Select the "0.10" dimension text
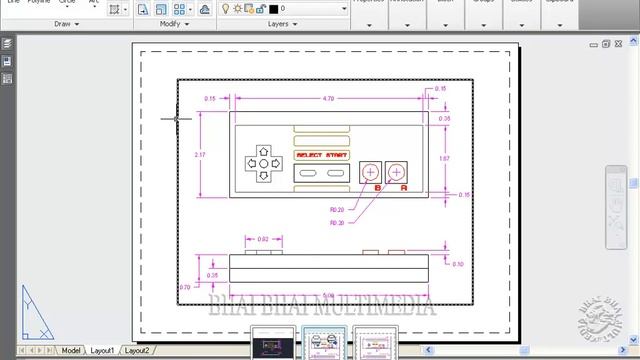The image size is (640, 360). [x=458, y=264]
